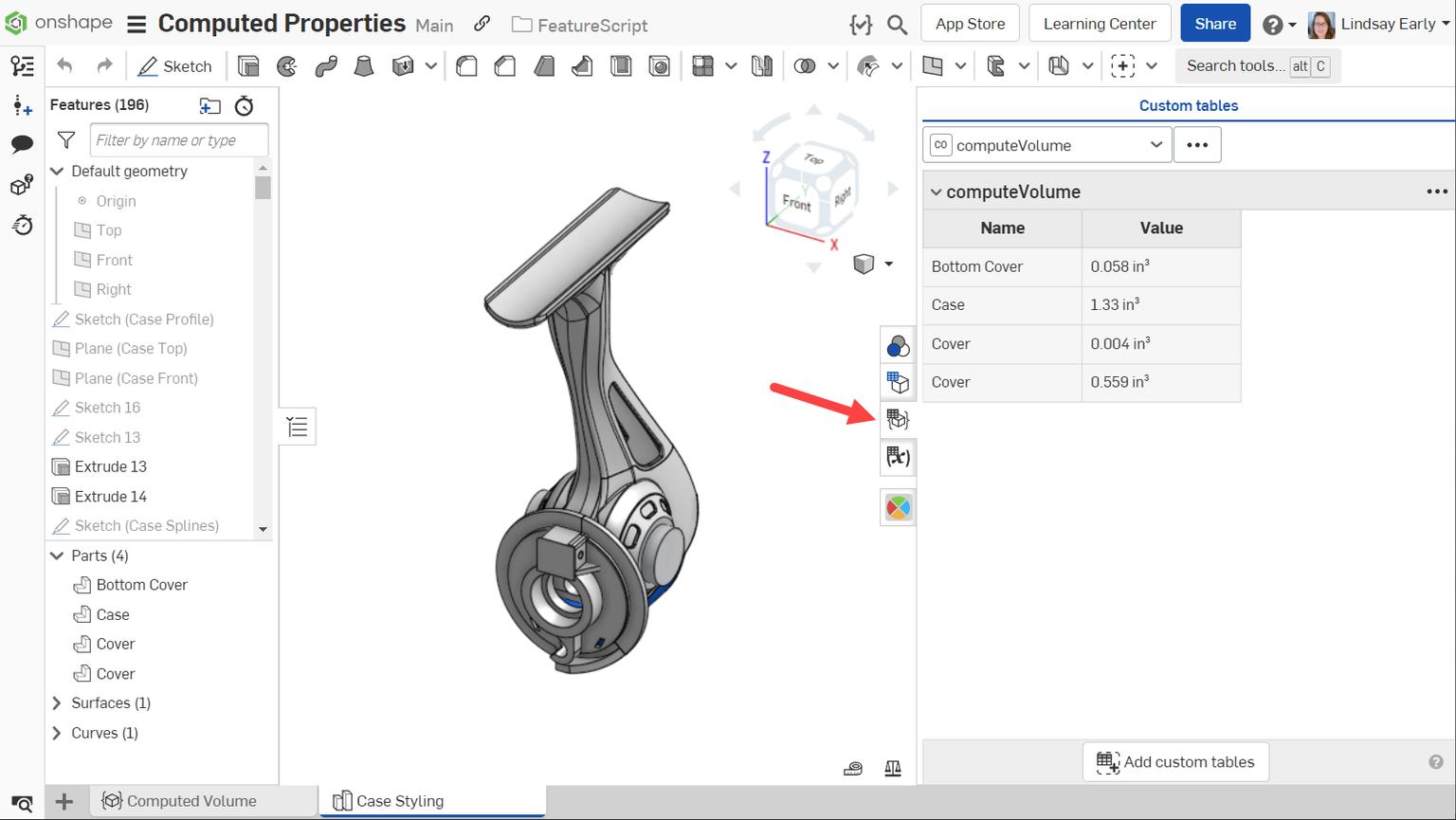Image resolution: width=1456 pixels, height=820 pixels.
Task: Expand the Surfaces (1) tree section
Action: [x=57, y=702]
